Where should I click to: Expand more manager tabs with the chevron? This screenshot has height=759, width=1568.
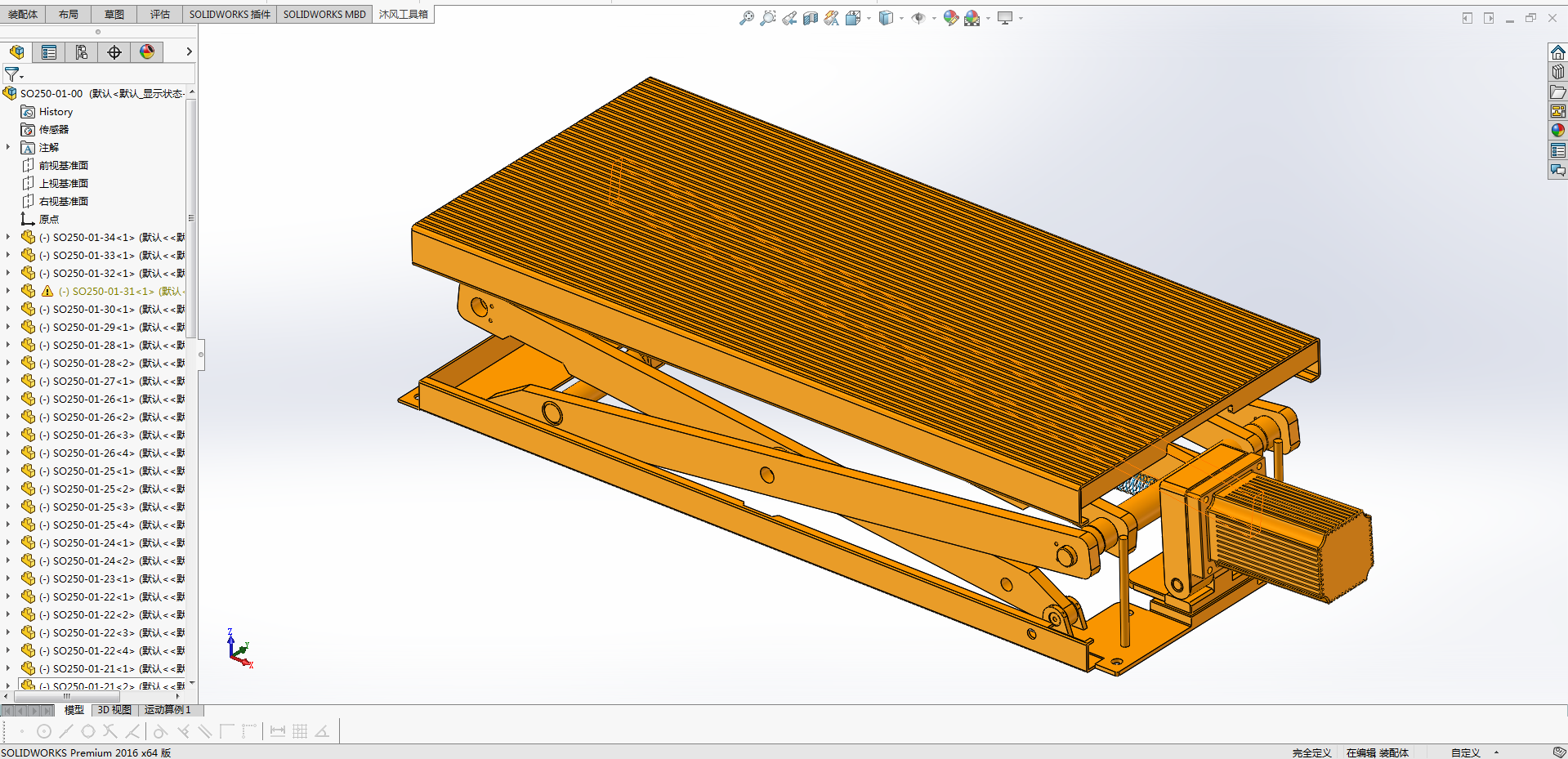(189, 51)
